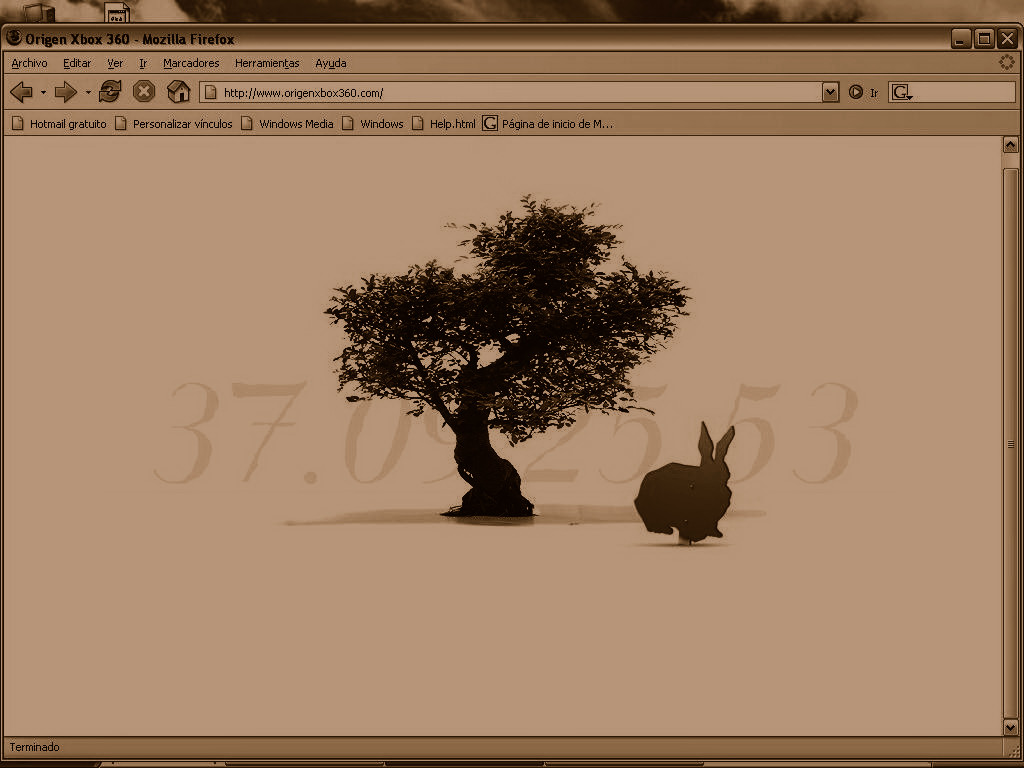The height and width of the screenshot is (768, 1024).
Task: Go back with the Back arrow
Action: click(22, 92)
